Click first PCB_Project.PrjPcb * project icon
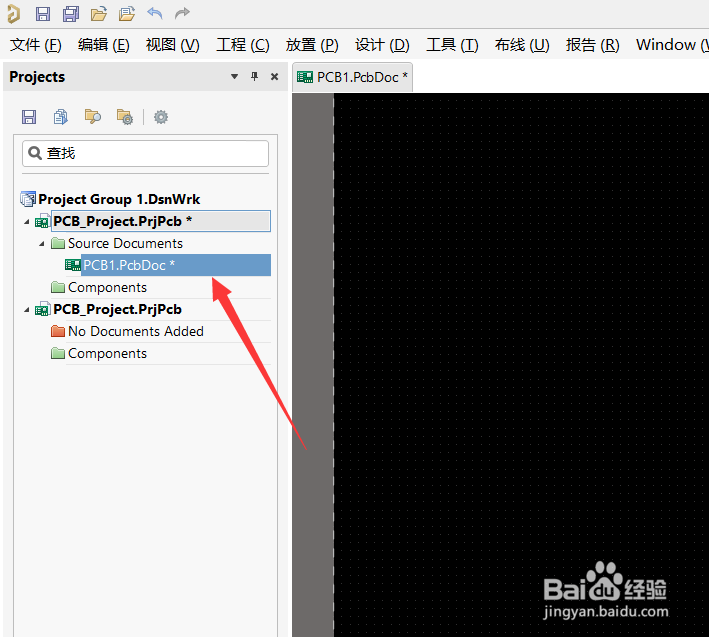Viewport: 709px width, 637px height. (x=43, y=222)
